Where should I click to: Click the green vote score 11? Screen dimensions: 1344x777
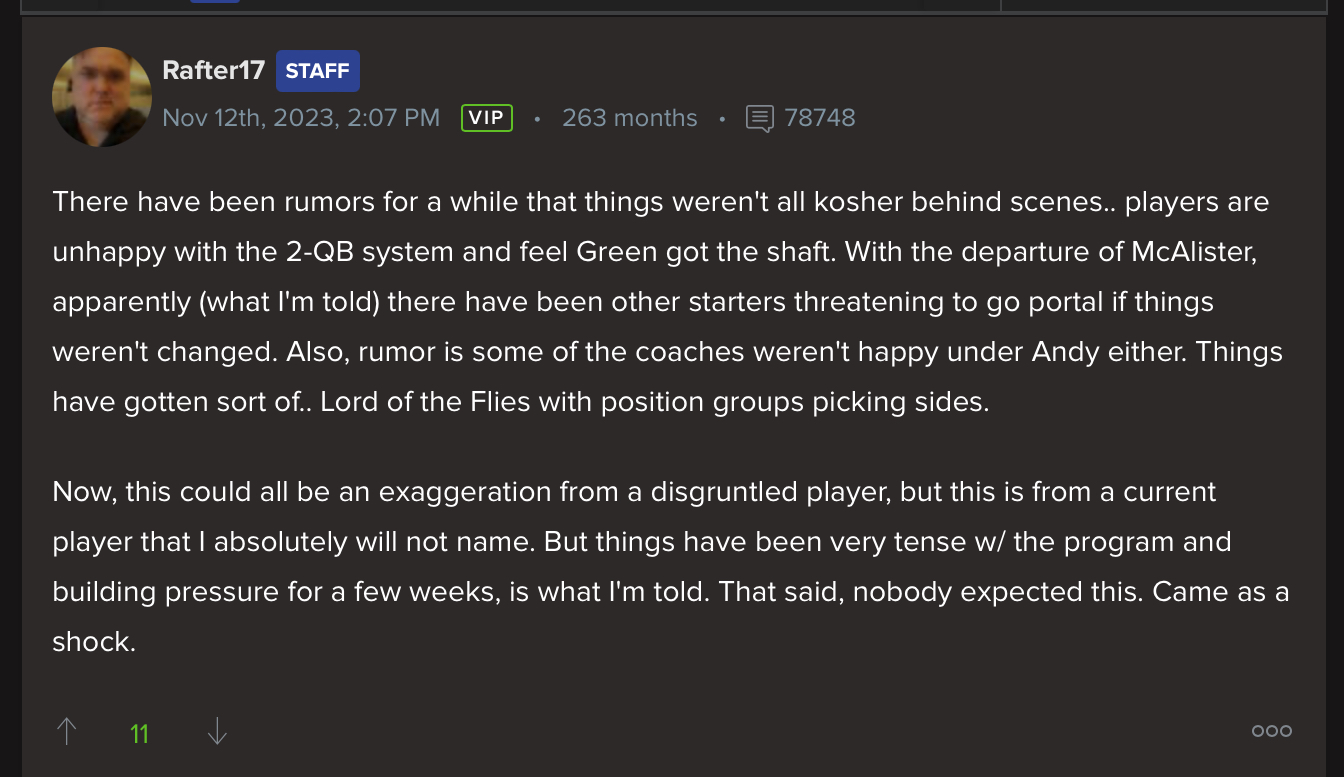139,734
